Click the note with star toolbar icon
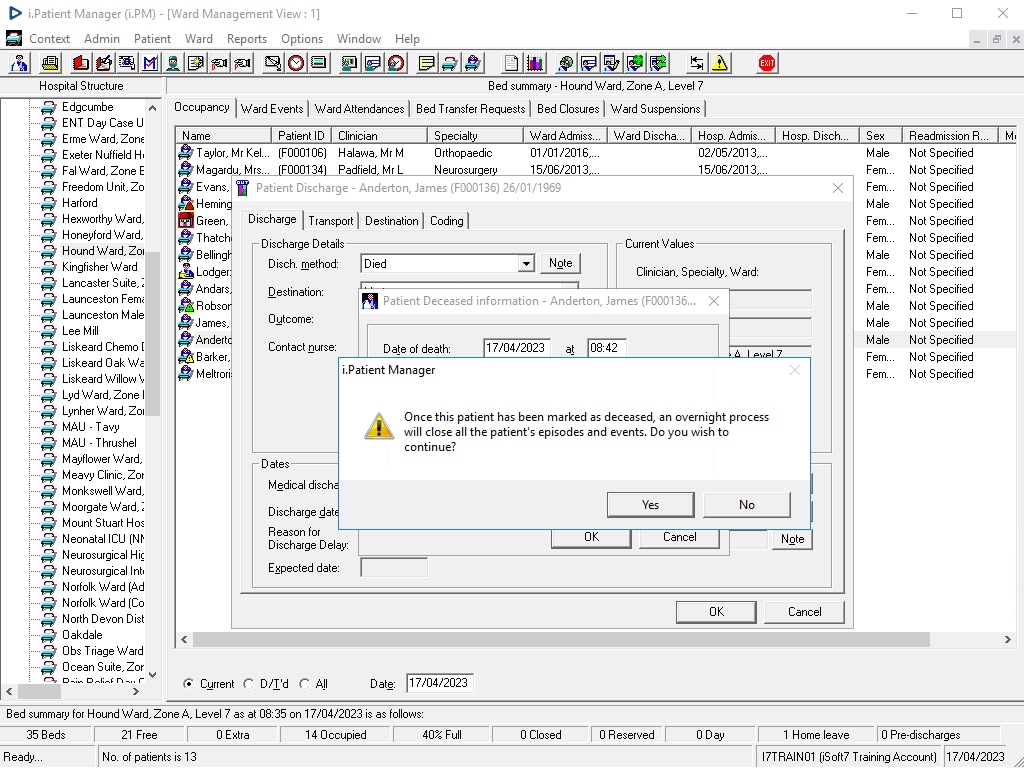The image size is (1024, 768). tap(196, 63)
